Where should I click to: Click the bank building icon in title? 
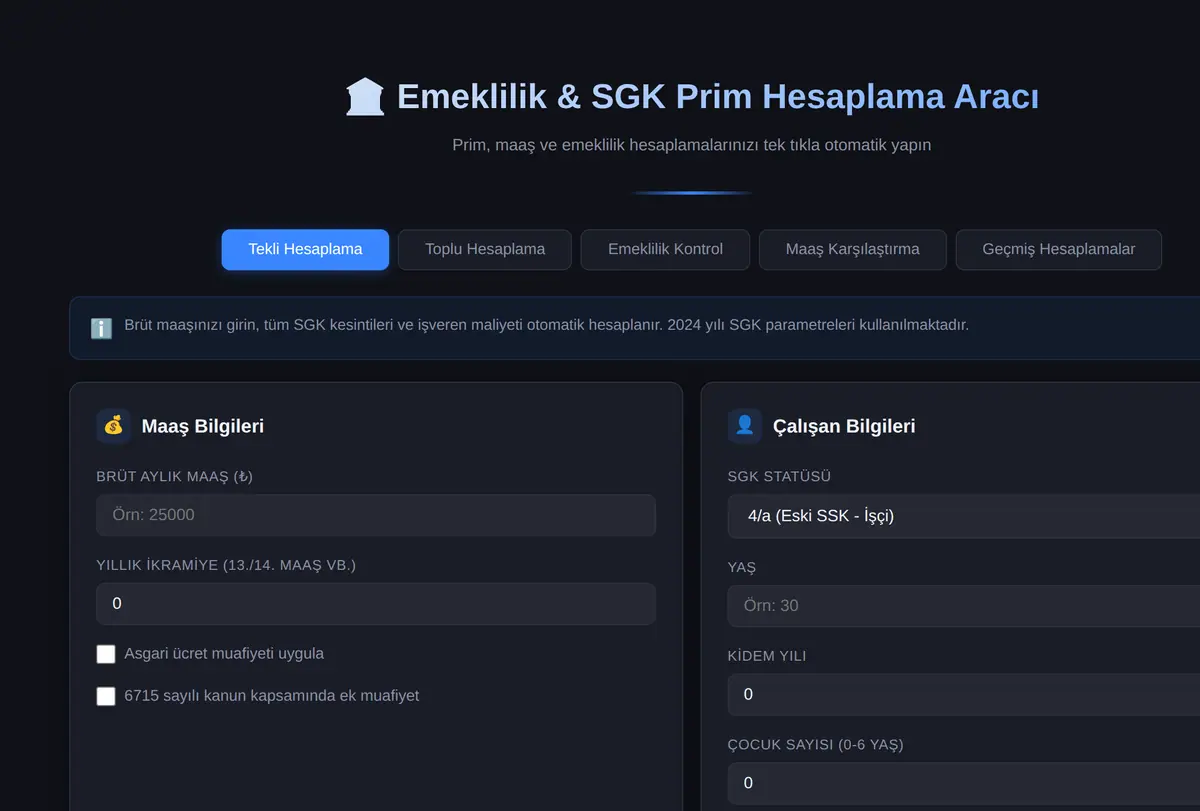pos(365,97)
